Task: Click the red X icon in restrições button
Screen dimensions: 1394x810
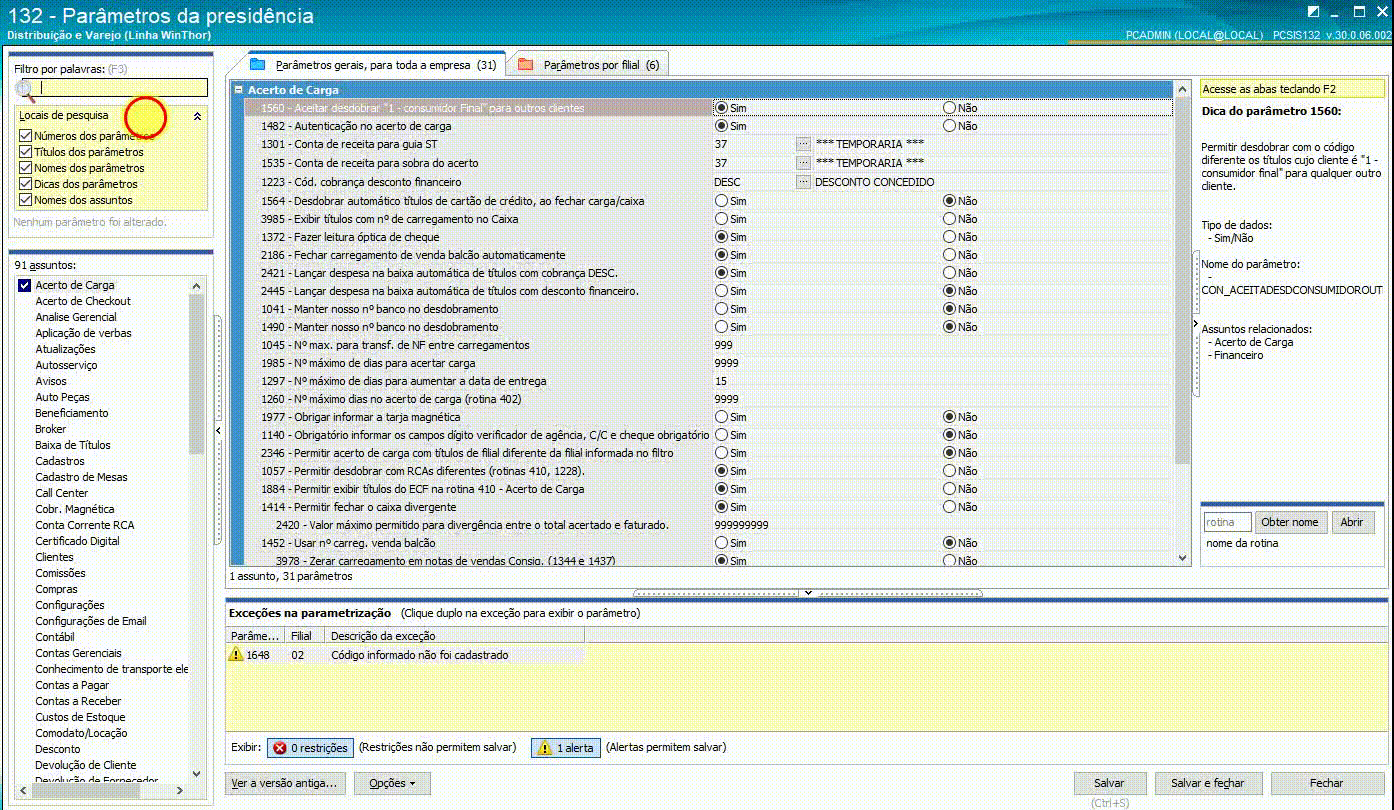Action: [279, 748]
